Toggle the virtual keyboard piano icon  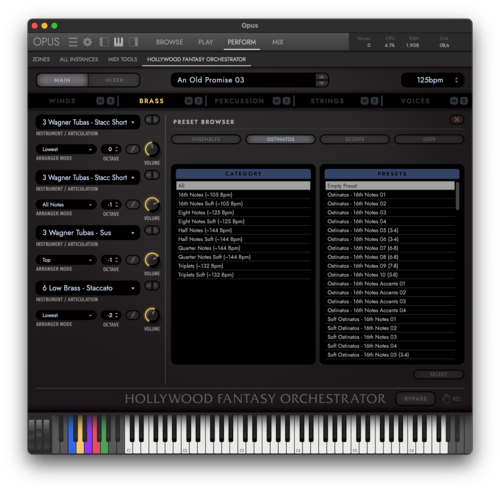coord(118,42)
